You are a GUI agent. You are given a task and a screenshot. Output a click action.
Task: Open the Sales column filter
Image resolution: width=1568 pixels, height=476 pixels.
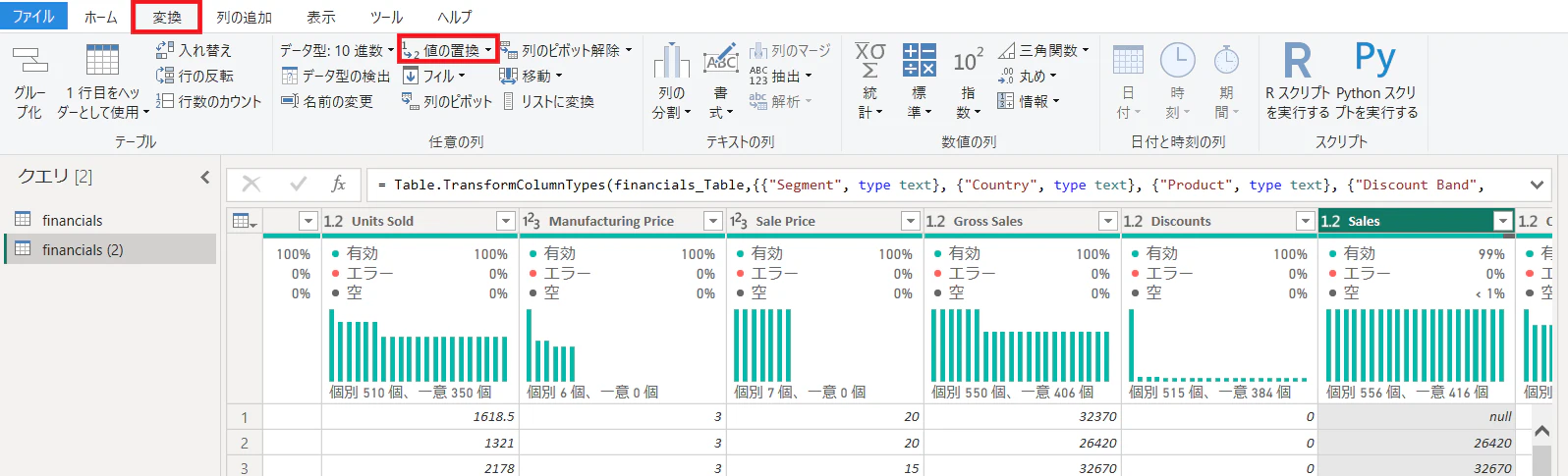[x=1503, y=221]
